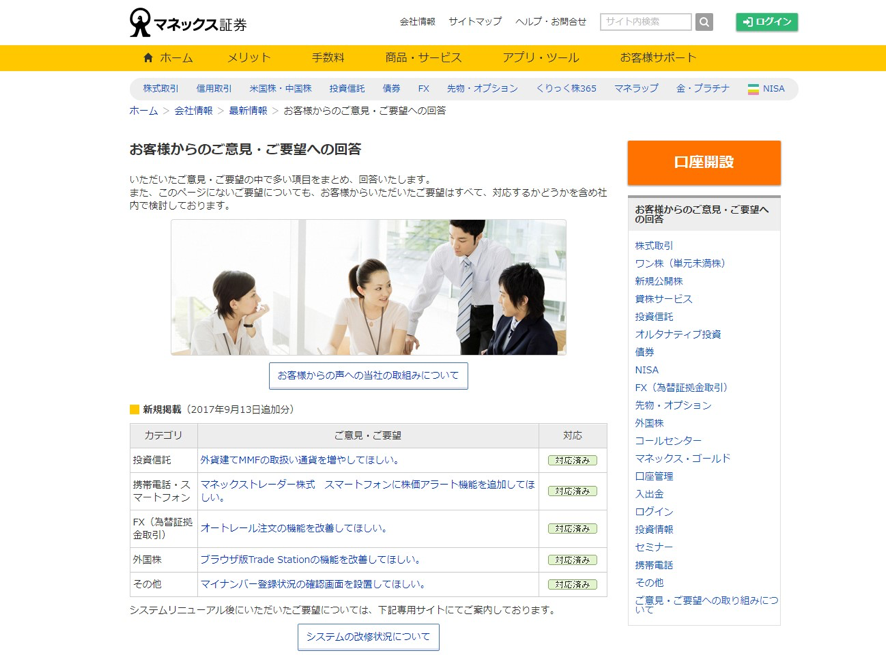886x660 pixels.
Task: Click ワン株（単元未満株） sidebar link
Action: (680, 263)
